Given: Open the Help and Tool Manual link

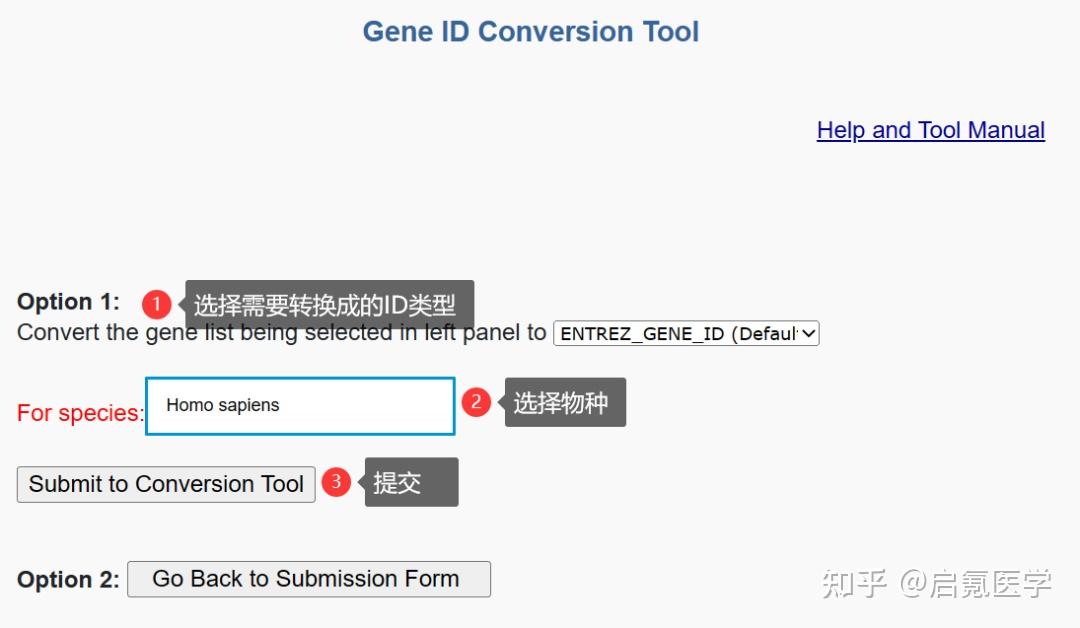Looking at the screenshot, I should pyautogui.click(x=930, y=130).
